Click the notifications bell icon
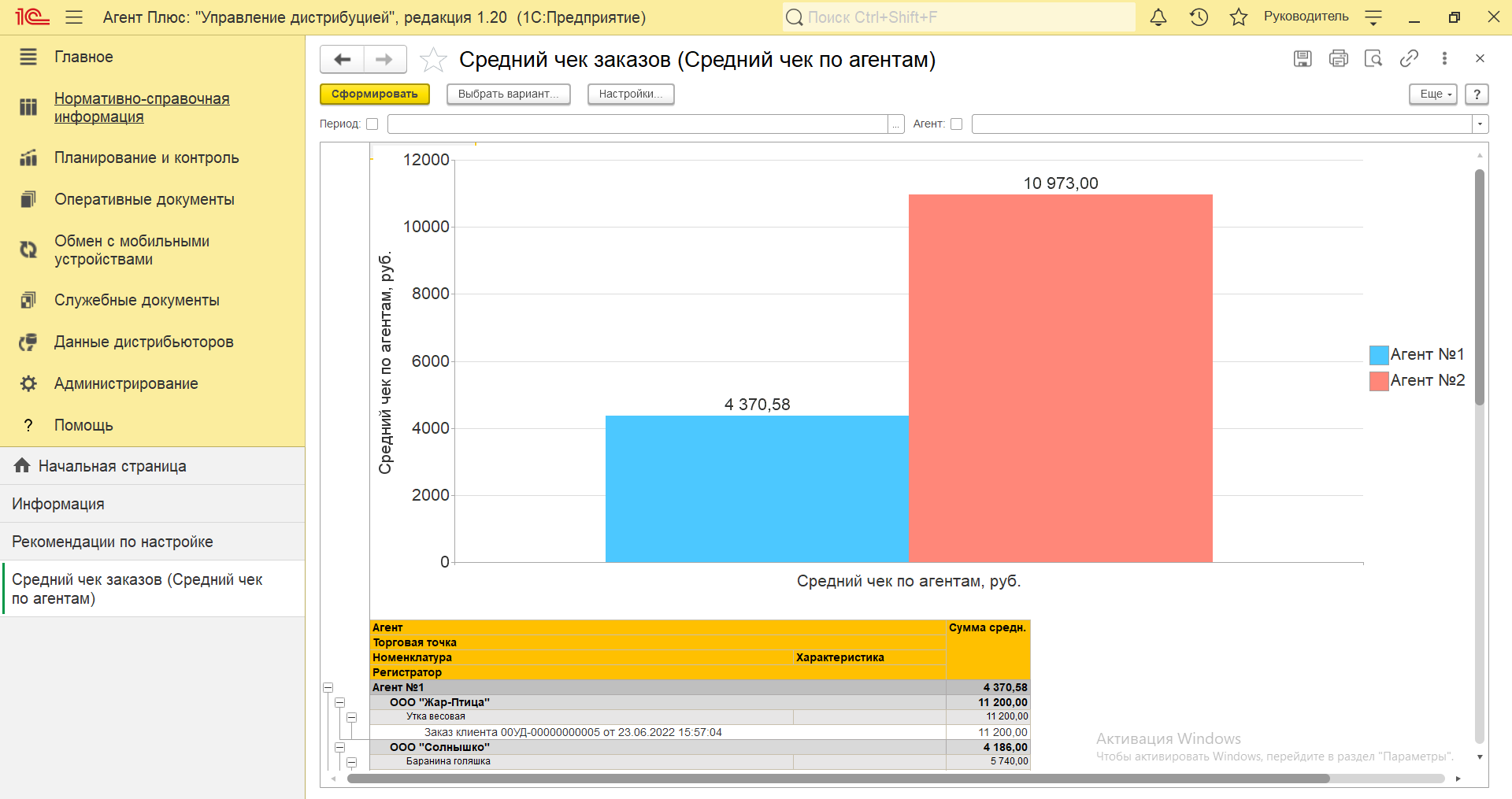This screenshot has height=799, width=1512. (1158, 17)
